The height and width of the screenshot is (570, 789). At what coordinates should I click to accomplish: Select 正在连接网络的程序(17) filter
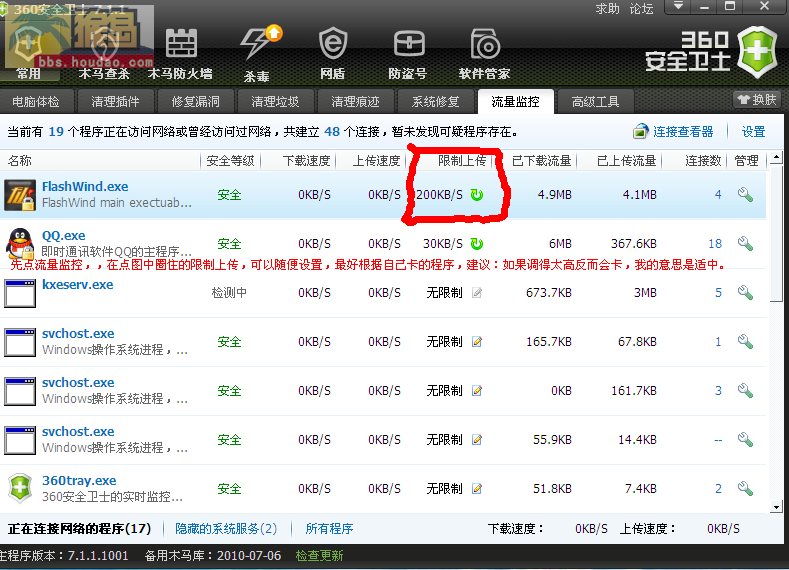tap(80, 529)
